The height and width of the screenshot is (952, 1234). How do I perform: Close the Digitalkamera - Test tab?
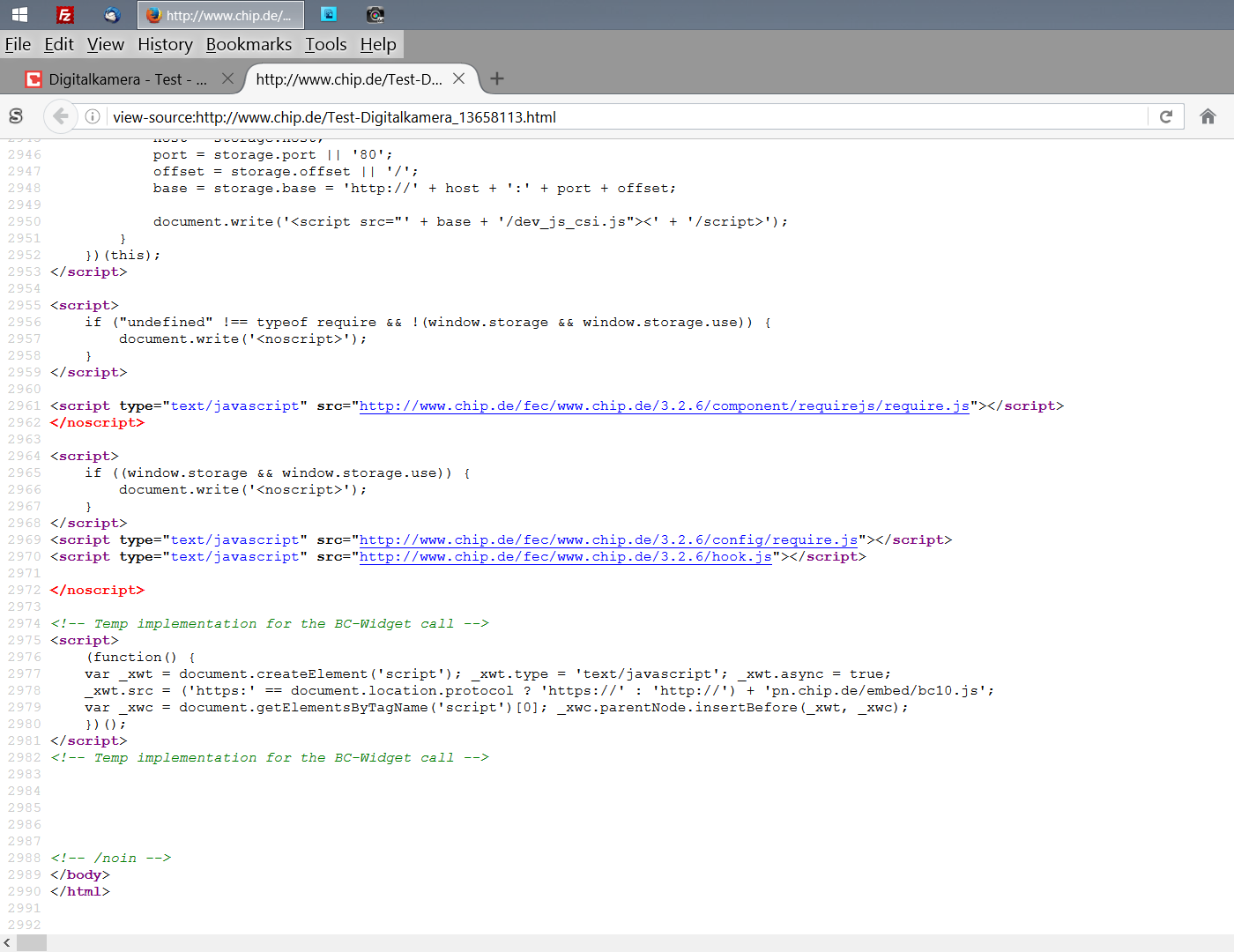pos(227,78)
